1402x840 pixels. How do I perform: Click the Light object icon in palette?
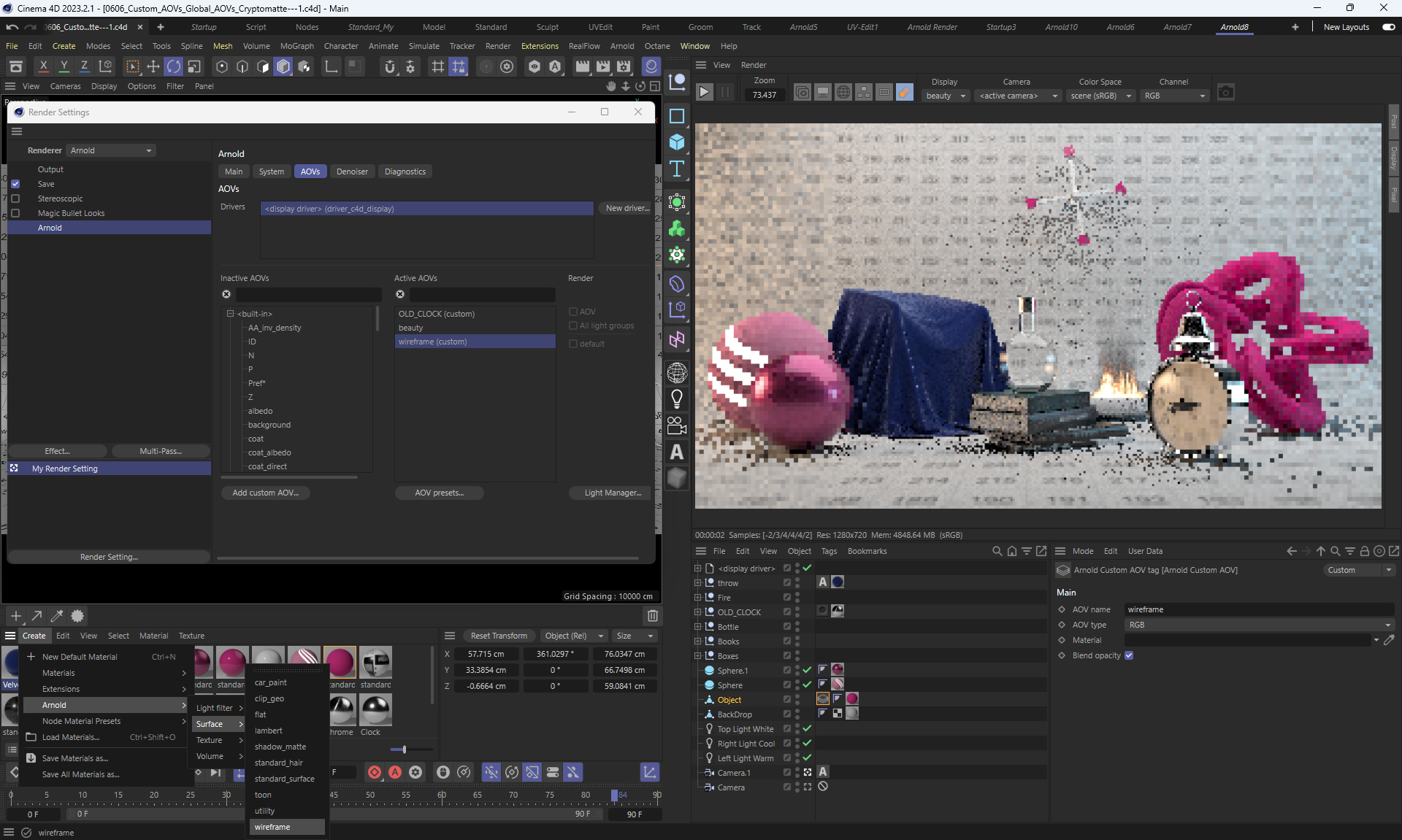click(x=677, y=399)
